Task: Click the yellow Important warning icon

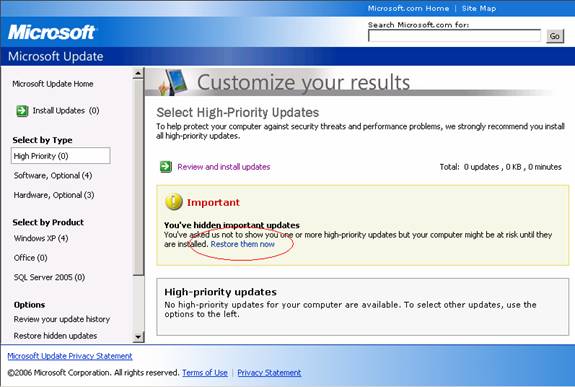Action: pyautogui.click(x=174, y=202)
